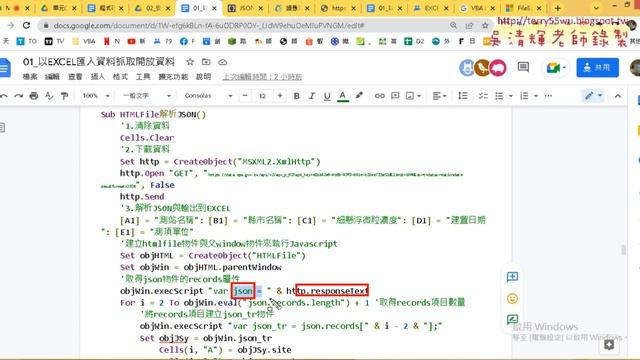Open the 擴充功能 menu
Viewport: 640px width, 360px height.
click(173, 77)
